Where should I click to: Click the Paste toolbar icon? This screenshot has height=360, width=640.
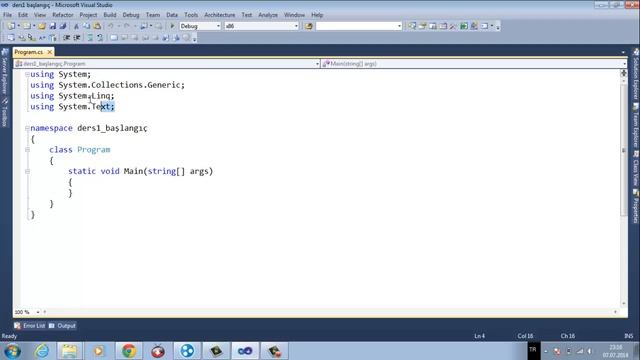coord(97,26)
